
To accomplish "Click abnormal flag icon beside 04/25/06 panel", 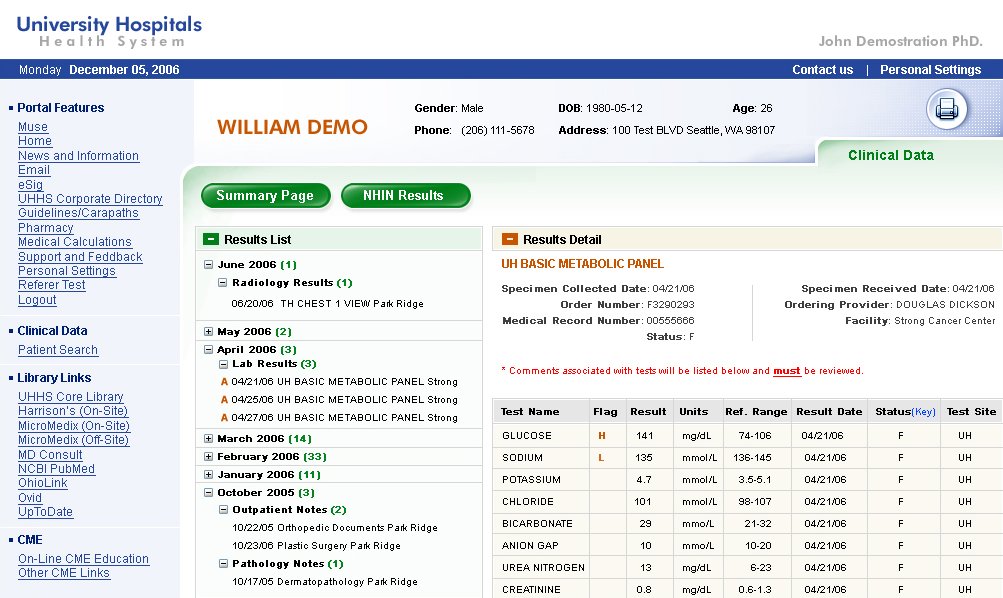I will [x=224, y=400].
